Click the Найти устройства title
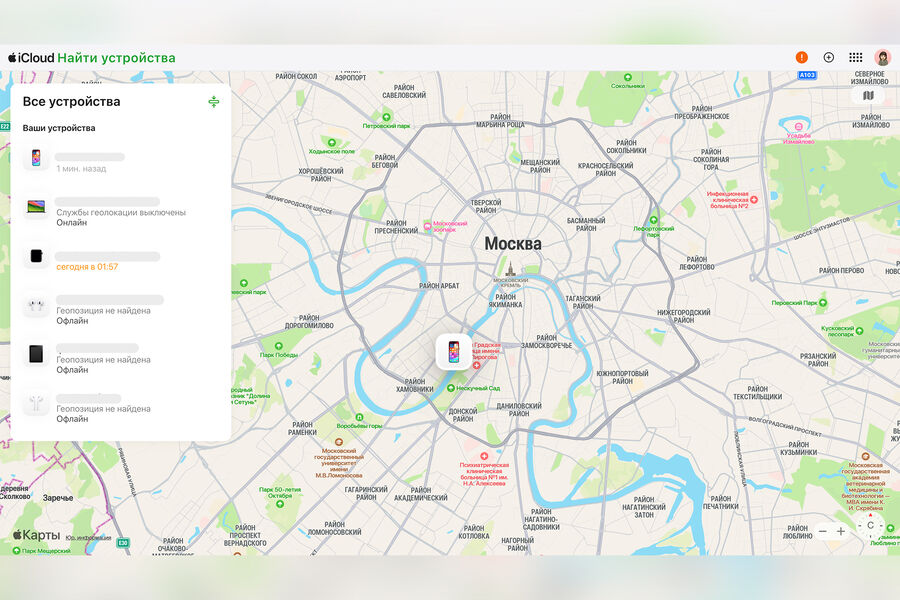 pyautogui.click(x=117, y=57)
